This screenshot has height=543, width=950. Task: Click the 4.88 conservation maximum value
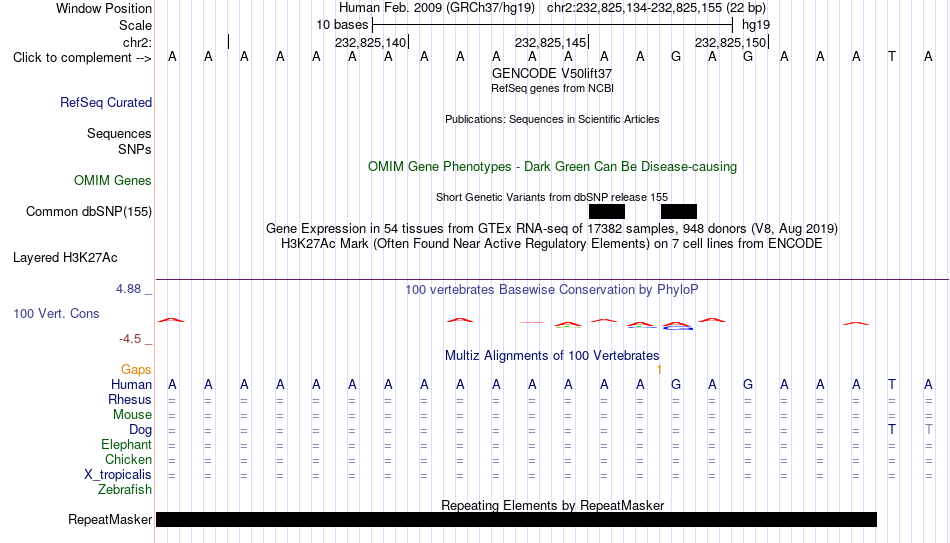coord(128,289)
